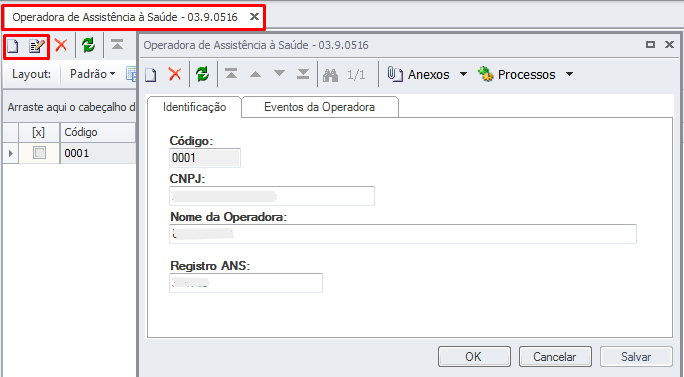Go to next record in dialog
684x377 pixels.
click(279, 74)
